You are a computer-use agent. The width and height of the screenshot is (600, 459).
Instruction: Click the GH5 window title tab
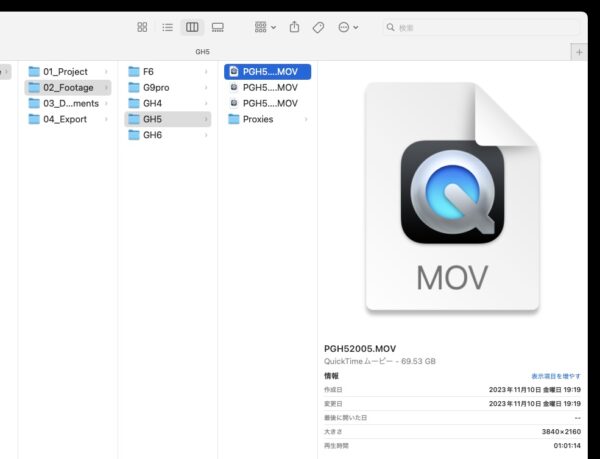click(202, 52)
